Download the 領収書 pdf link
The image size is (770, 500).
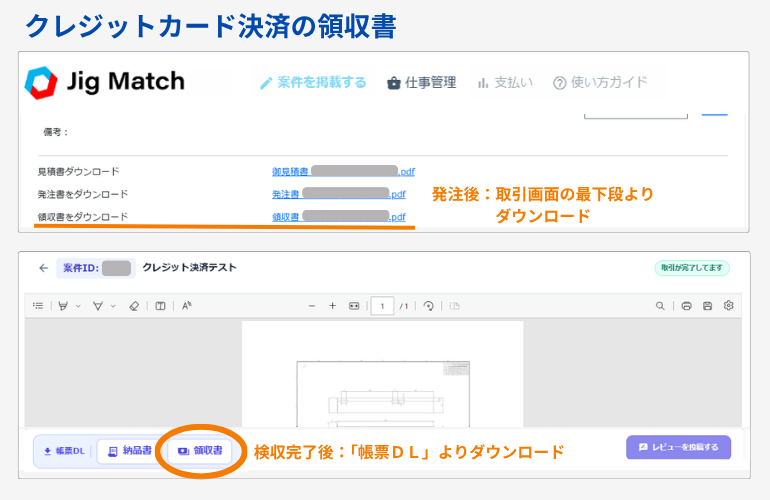(339, 217)
